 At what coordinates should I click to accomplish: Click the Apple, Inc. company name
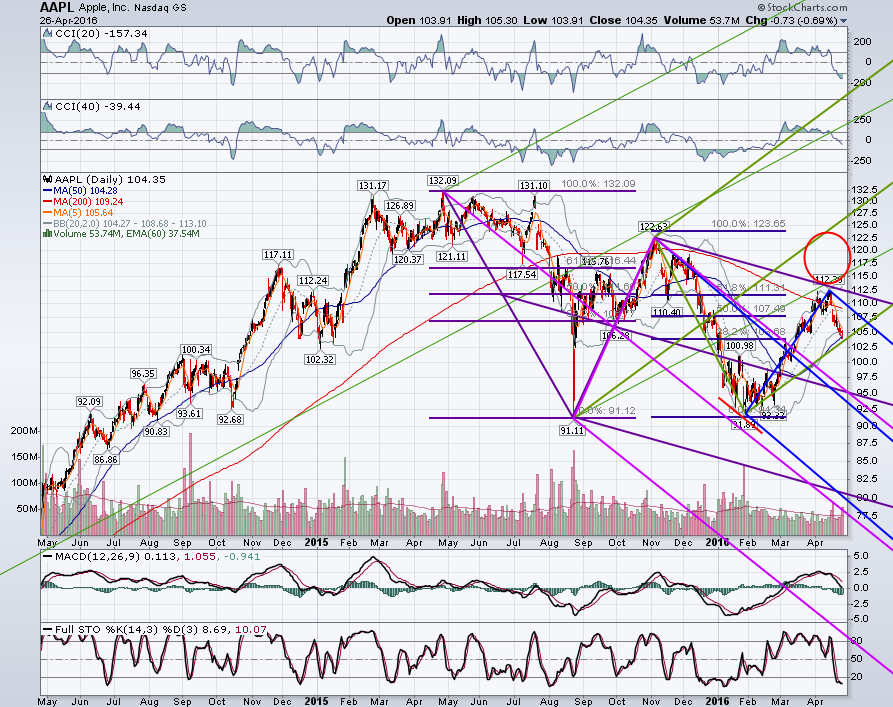[104, 8]
